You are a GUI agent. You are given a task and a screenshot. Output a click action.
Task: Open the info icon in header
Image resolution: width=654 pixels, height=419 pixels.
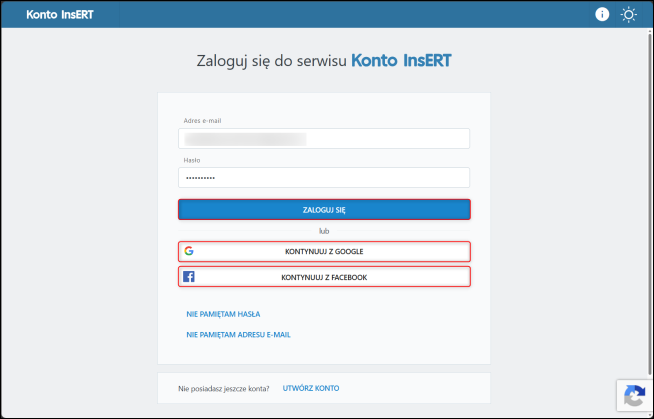pyautogui.click(x=601, y=15)
